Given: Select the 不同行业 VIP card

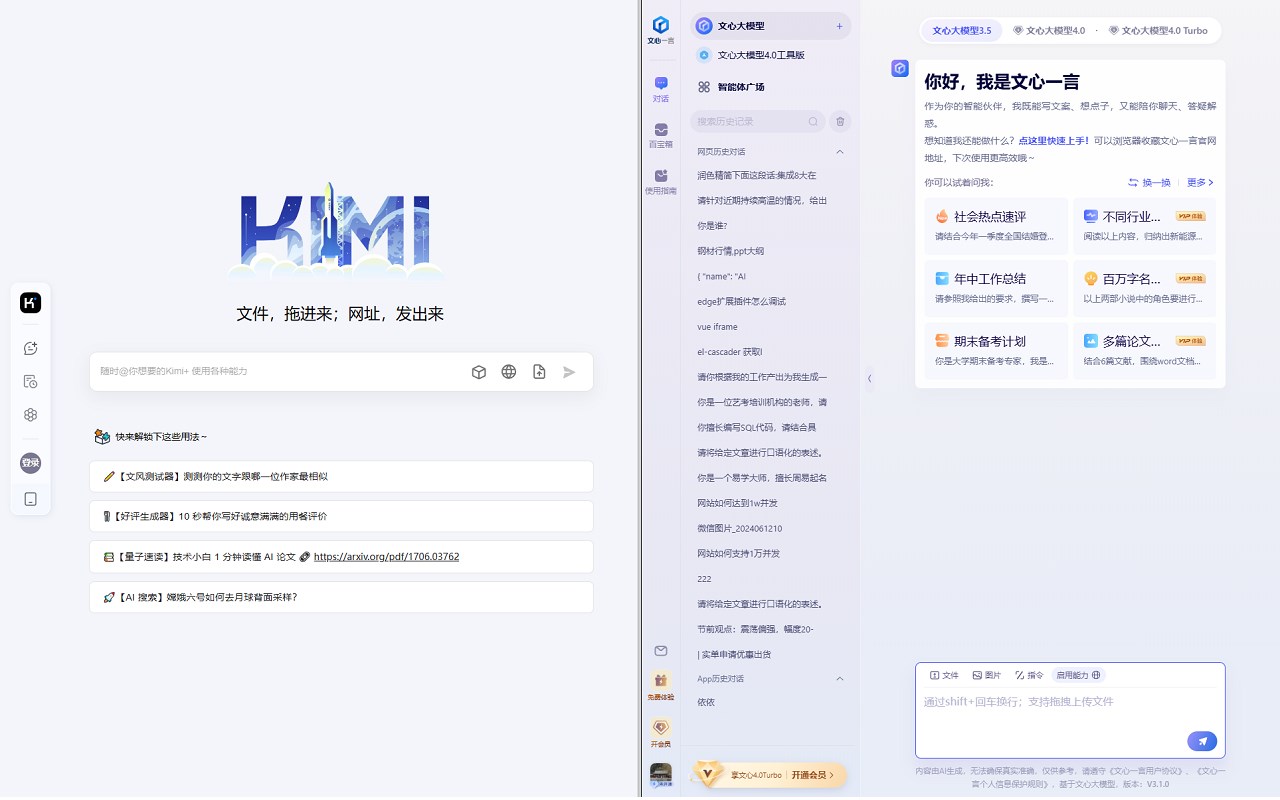Looking at the screenshot, I should 1144,226.
